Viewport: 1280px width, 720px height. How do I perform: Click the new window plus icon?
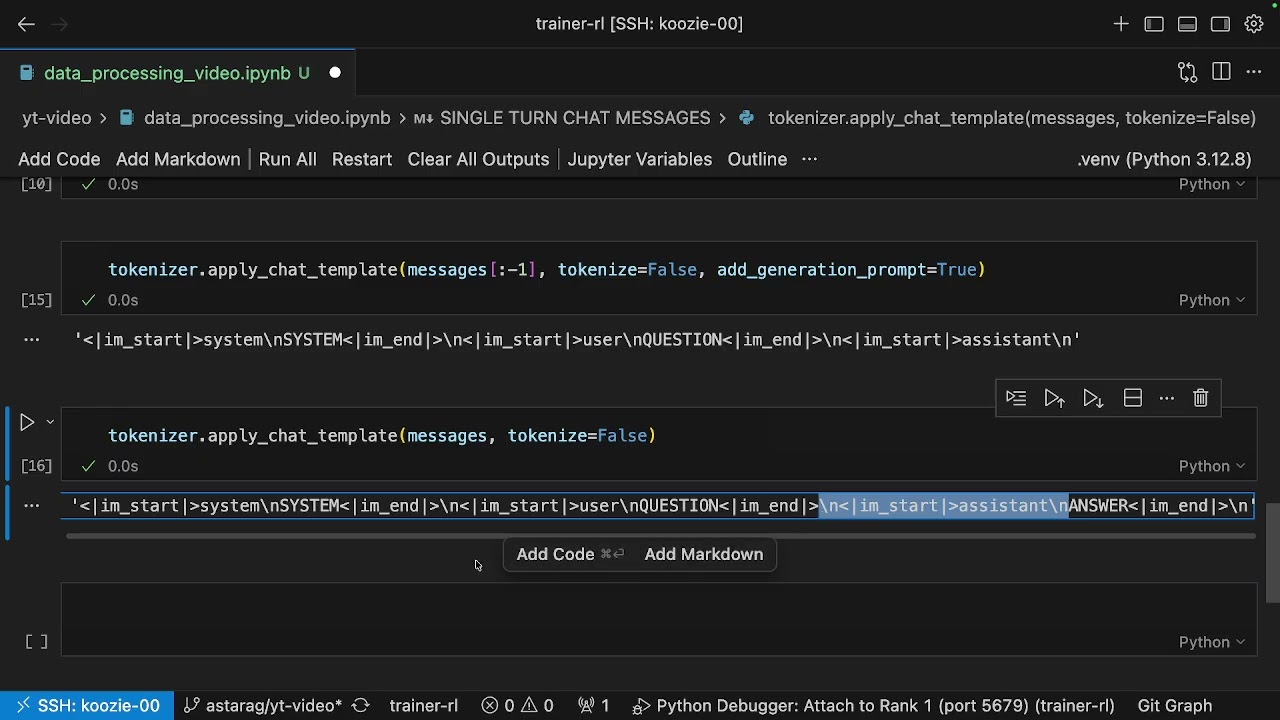tap(1121, 24)
